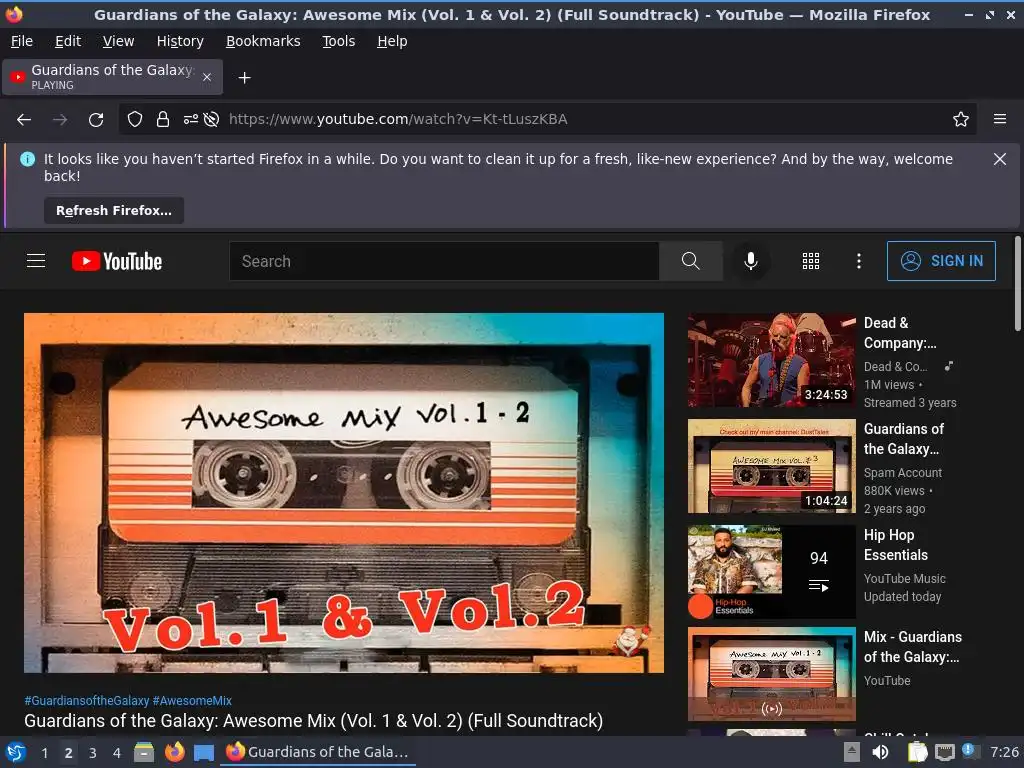1024x768 pixels.
Task: Switch to virtual desktop 4
Action: [116, 753]
